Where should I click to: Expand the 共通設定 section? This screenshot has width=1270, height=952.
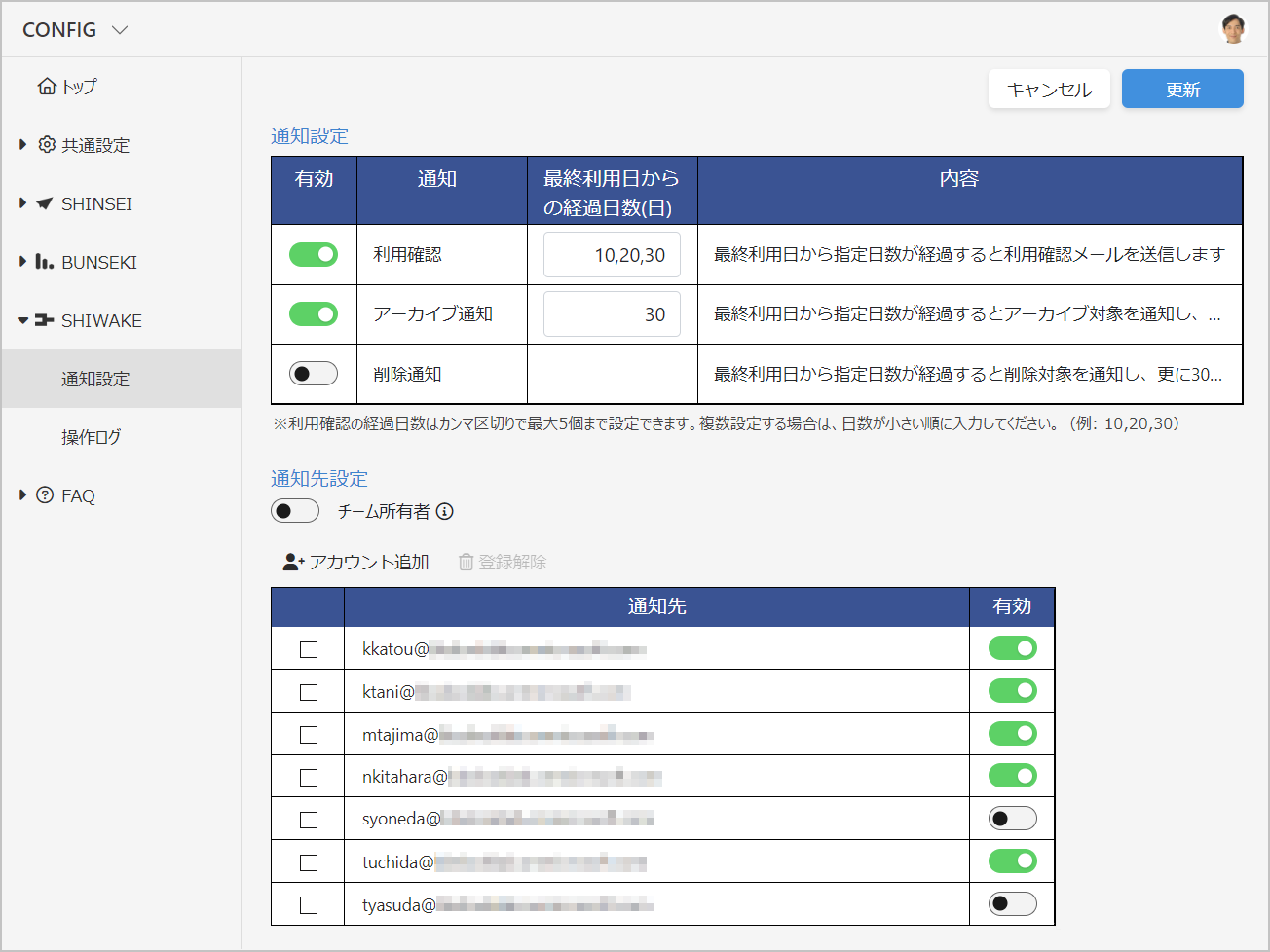23,144
